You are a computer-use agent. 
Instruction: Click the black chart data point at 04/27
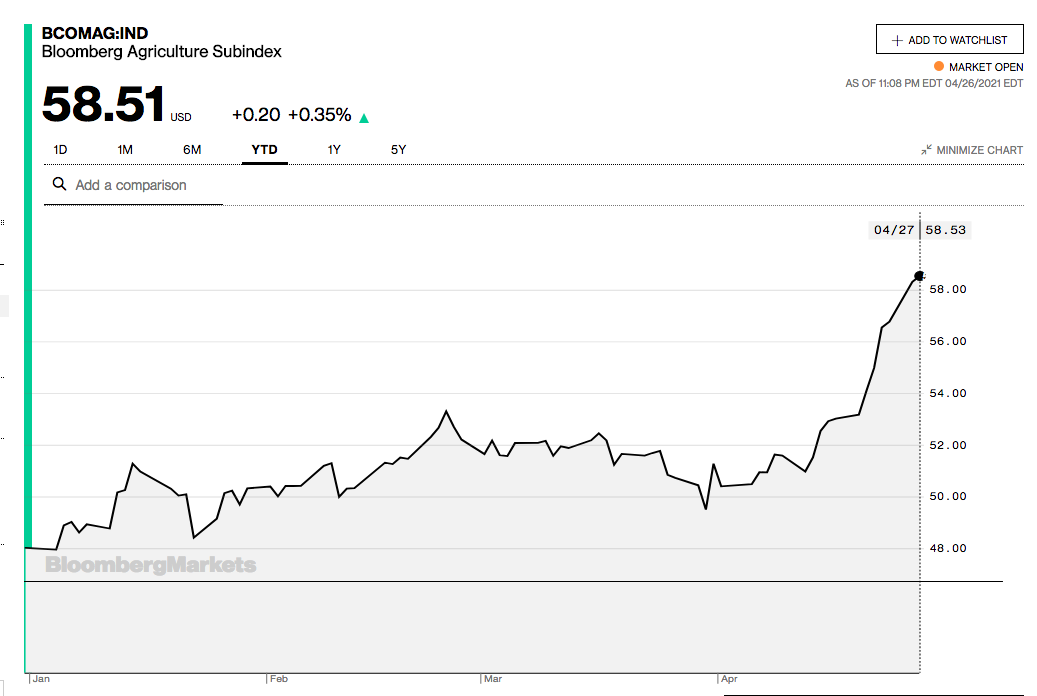click(919, 276)
